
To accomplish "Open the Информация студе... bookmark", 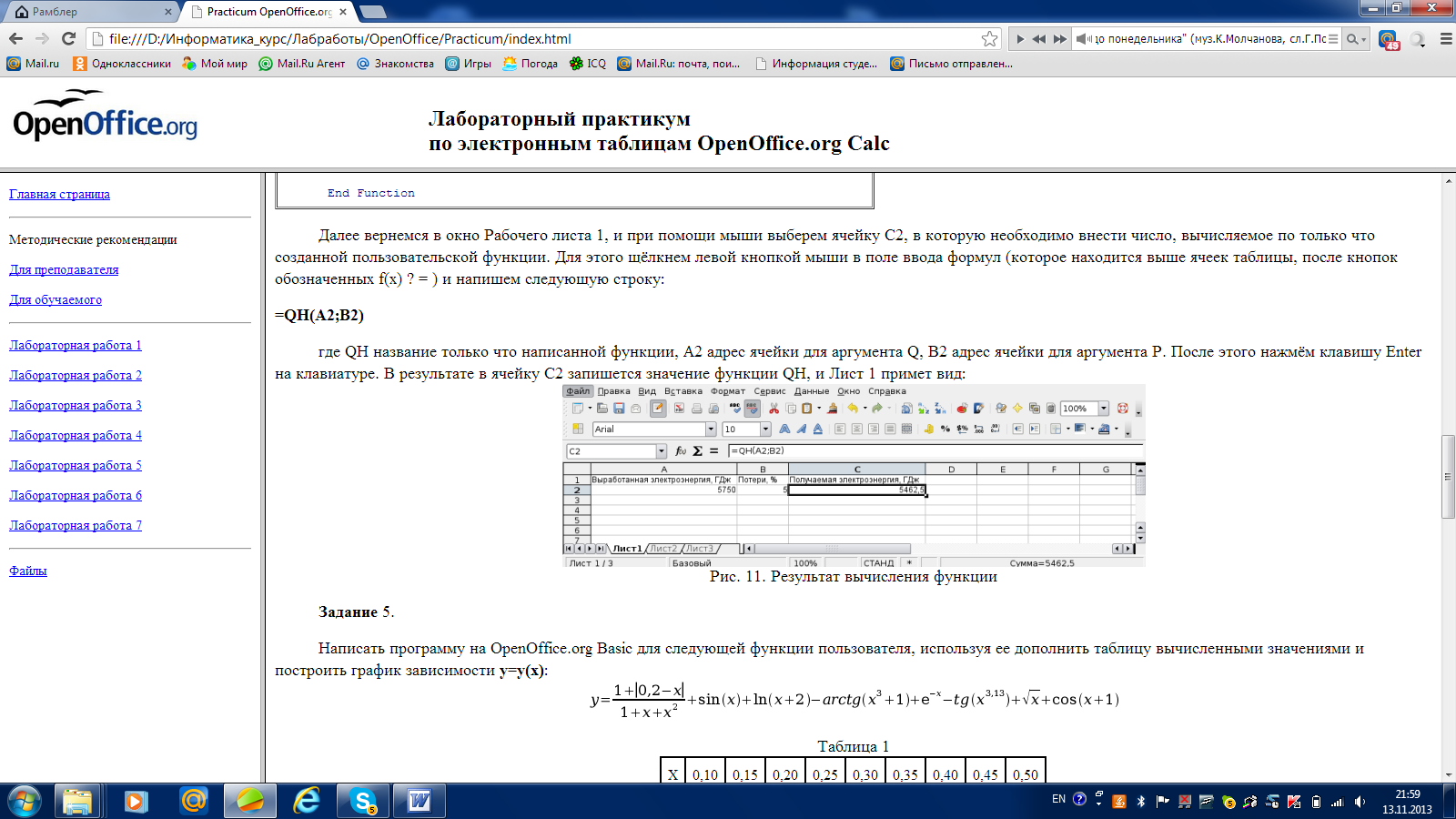I will click(816, 64).
